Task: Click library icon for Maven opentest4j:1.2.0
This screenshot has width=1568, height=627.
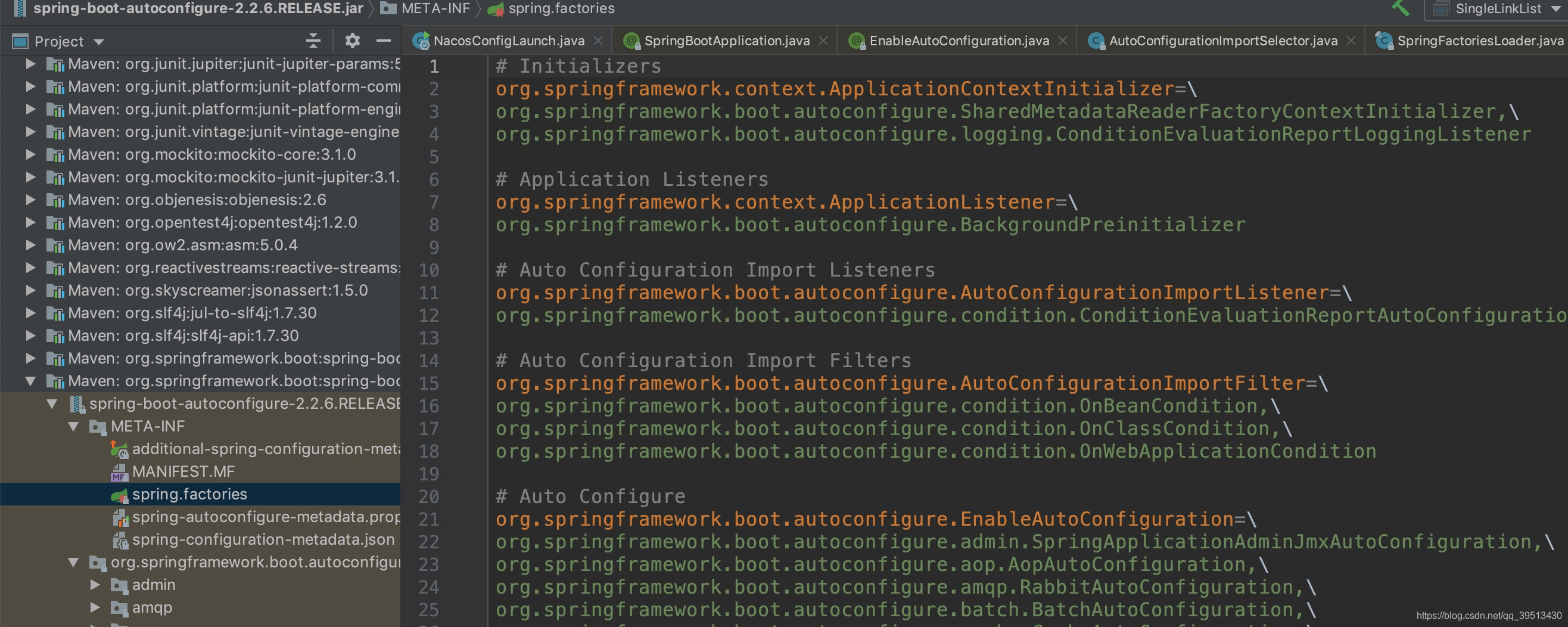Action: click(x=55, y=223)
